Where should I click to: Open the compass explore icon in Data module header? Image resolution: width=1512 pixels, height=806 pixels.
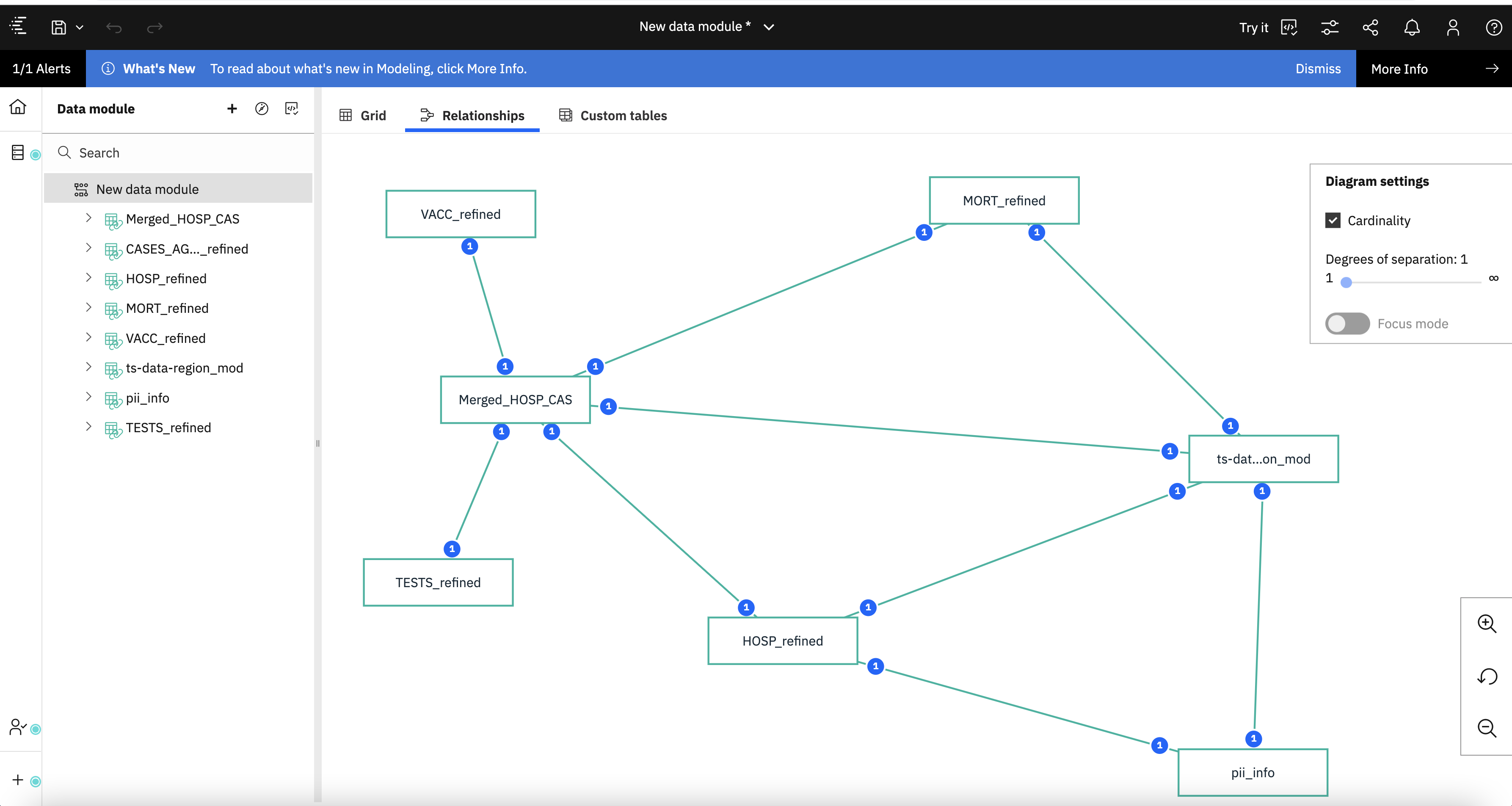click(262, 109)
